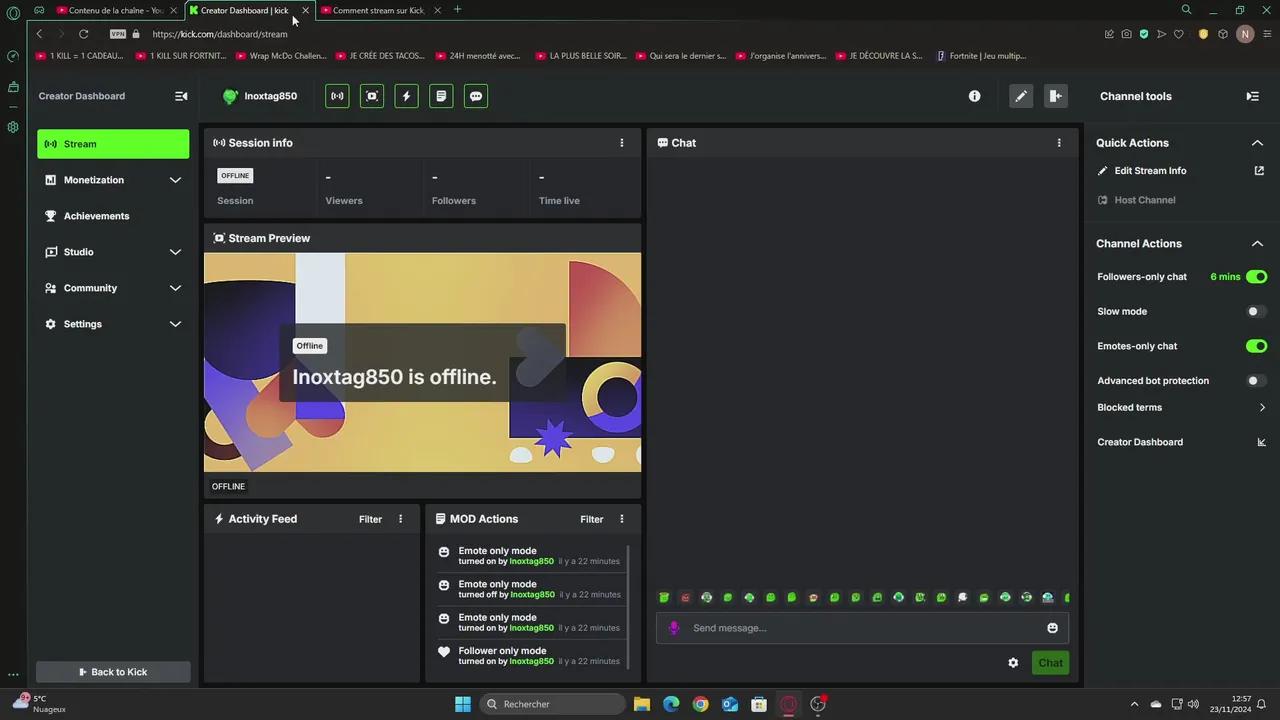The image size is (1280, 720).
Task: Collapse the Quick Actions section
Action: coord(1257,142)
